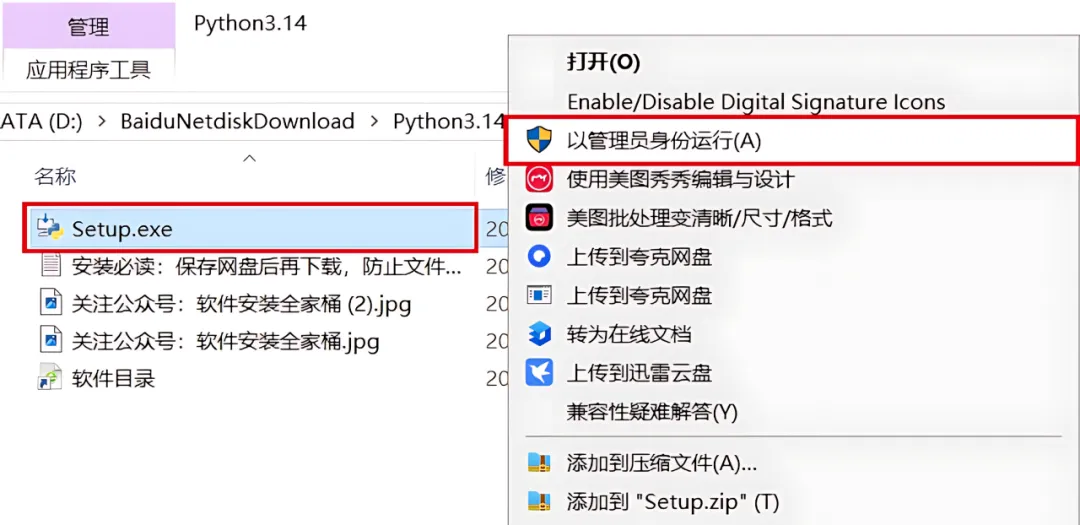Choose 添加到压缩文件(A)...
Image resolution: width=1080 pixels, height=525 pixels.
[x=661, y=463]
